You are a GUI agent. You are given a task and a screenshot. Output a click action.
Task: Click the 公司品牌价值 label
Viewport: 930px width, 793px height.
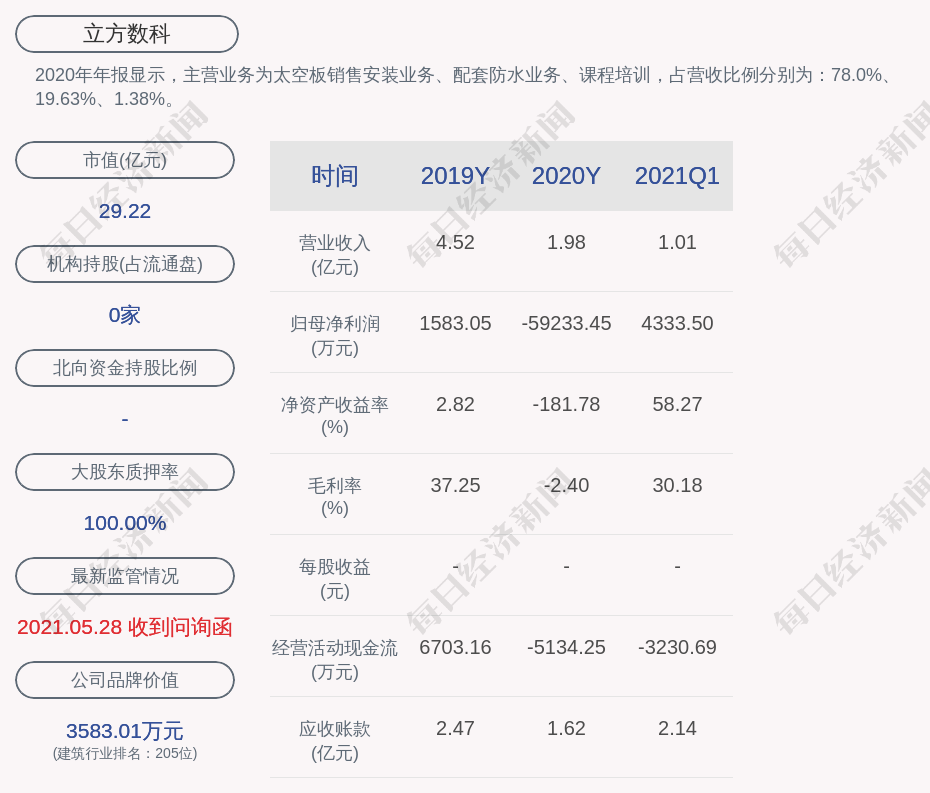pyautogui.click(x=125, y=680)
